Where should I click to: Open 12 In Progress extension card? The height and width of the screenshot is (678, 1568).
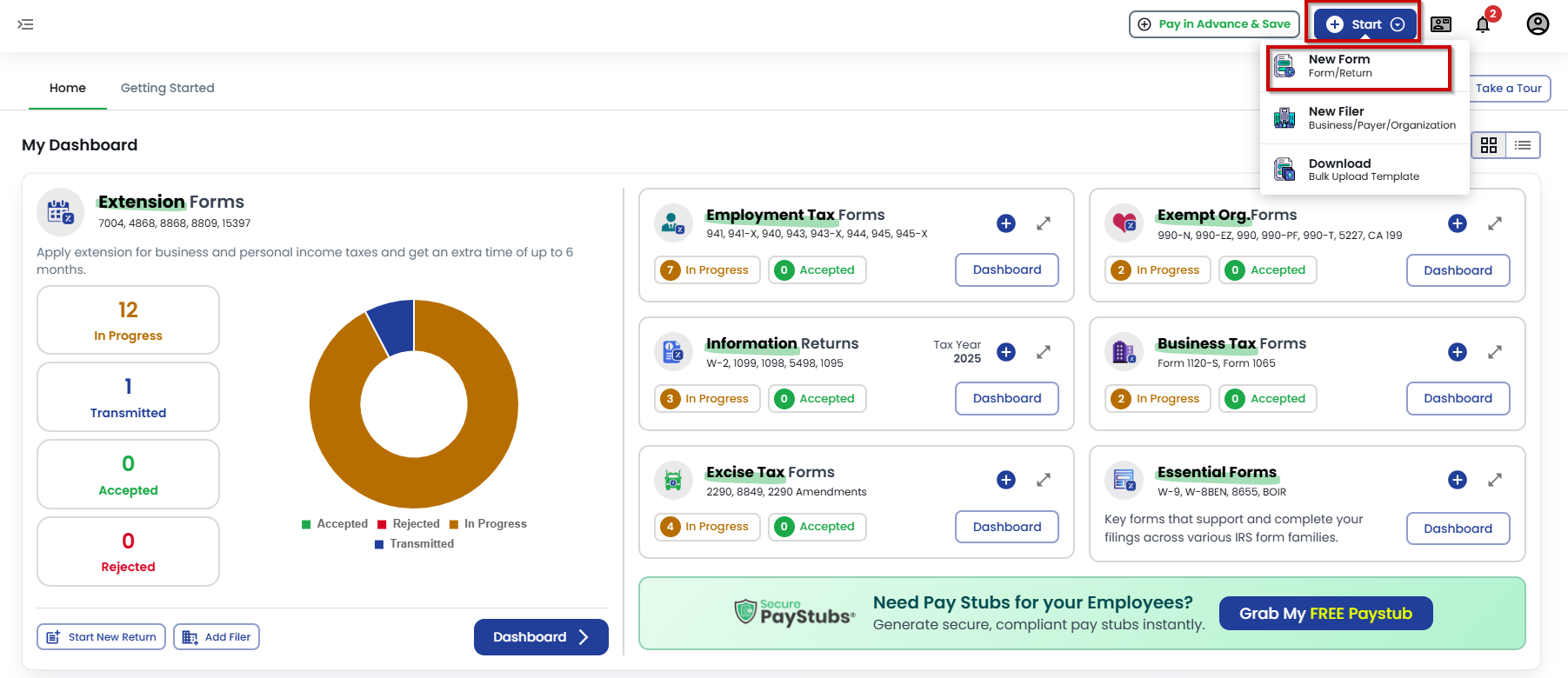[128, 320]
